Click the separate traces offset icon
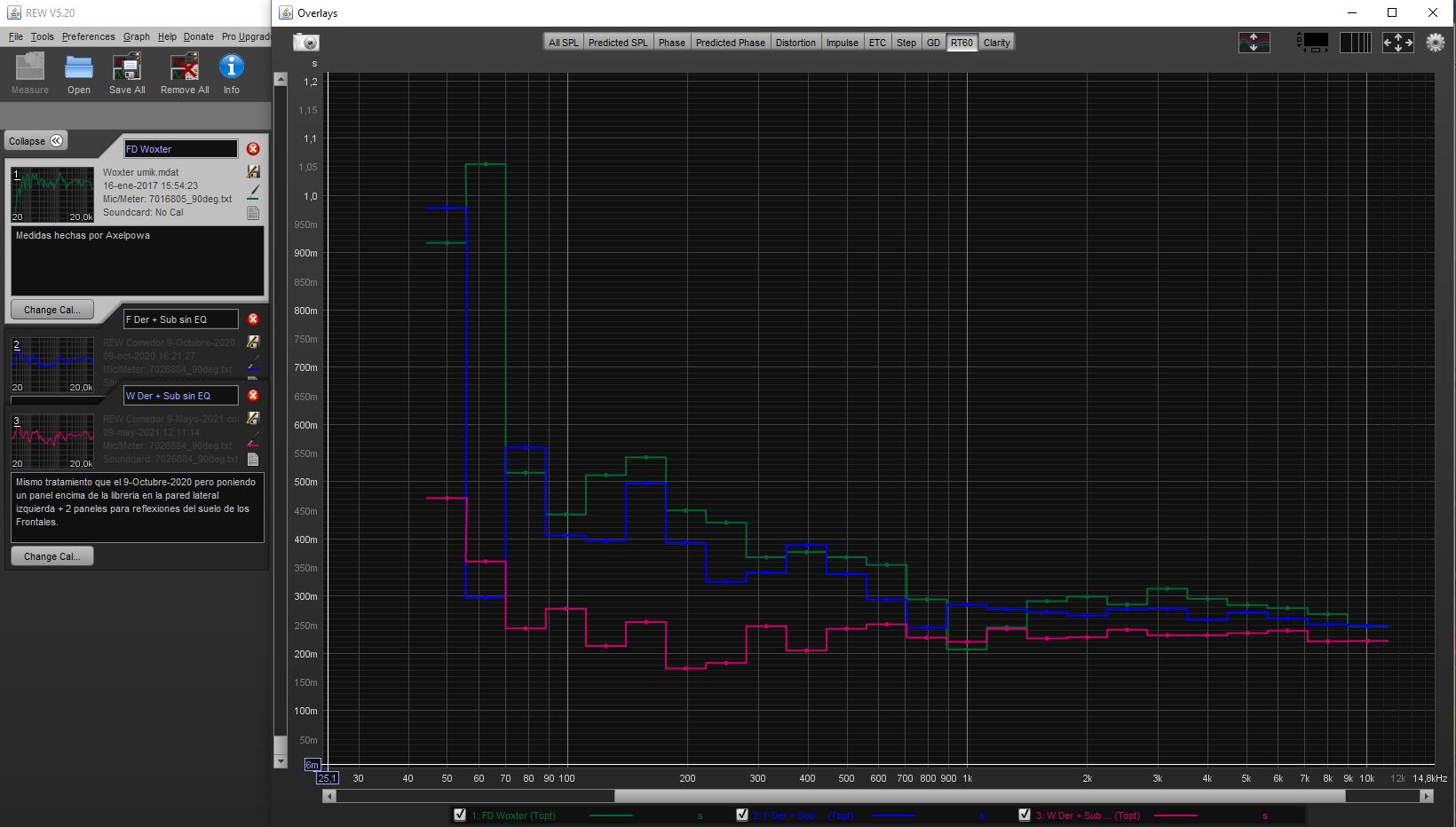The height and width of the screenshot is (827, 1456). 1254,42
